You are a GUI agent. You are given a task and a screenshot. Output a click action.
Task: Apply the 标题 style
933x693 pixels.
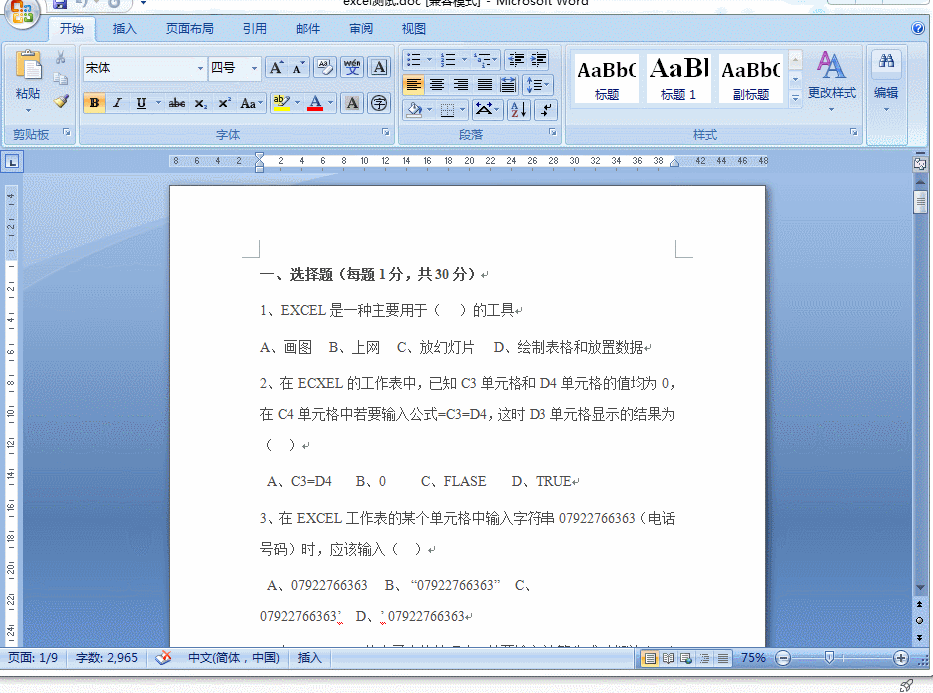[x=607, y=79]
